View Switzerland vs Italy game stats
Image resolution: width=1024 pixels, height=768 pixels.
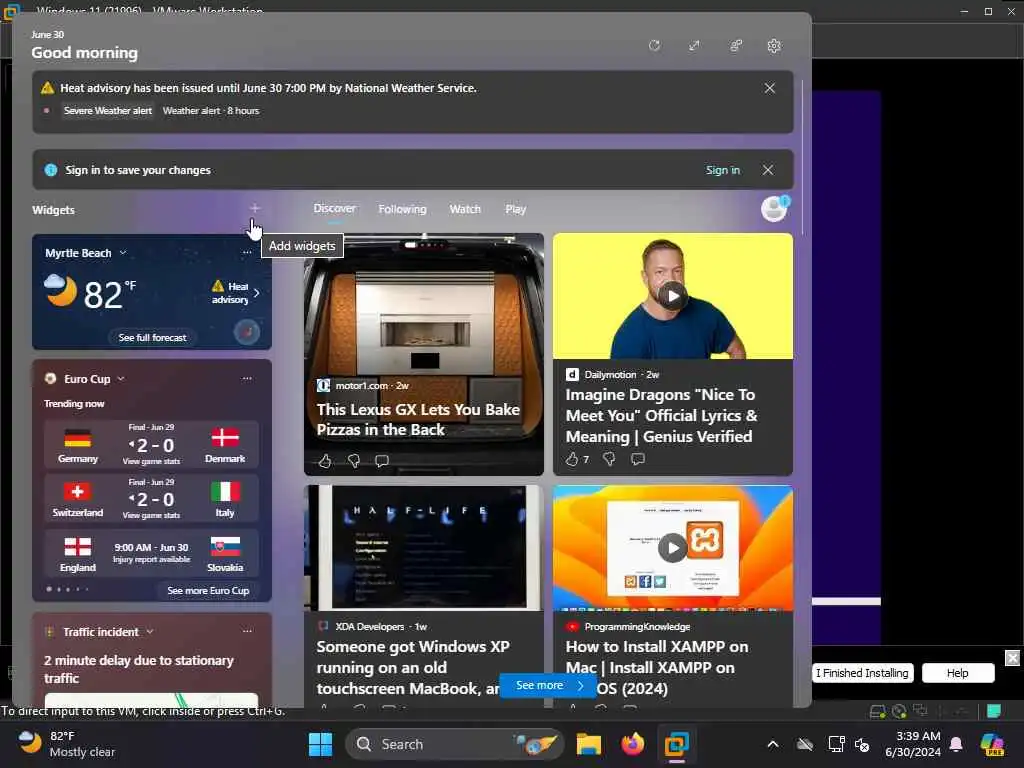pos(152,515)
